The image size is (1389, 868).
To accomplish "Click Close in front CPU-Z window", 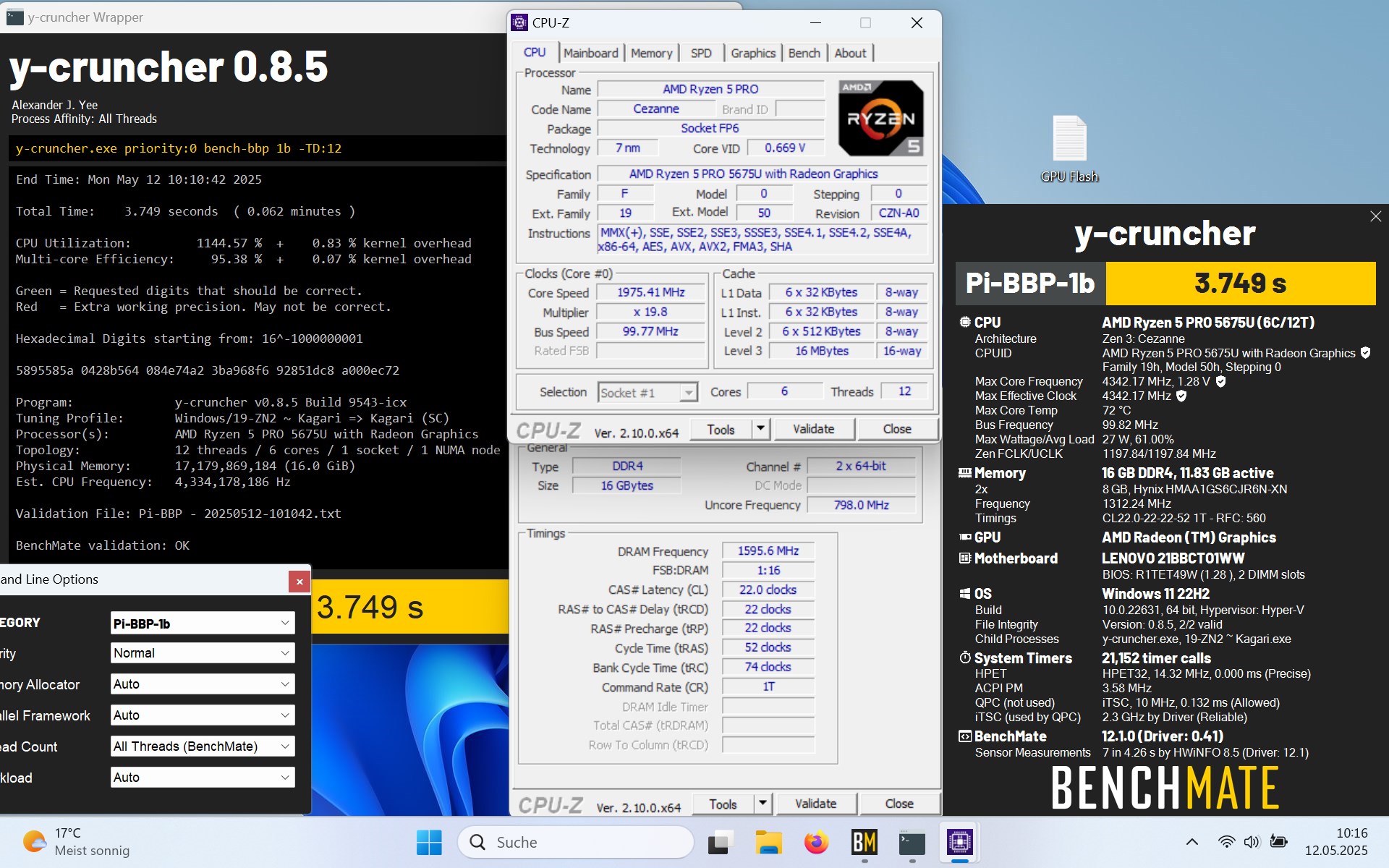I will [x=897, y=429].
